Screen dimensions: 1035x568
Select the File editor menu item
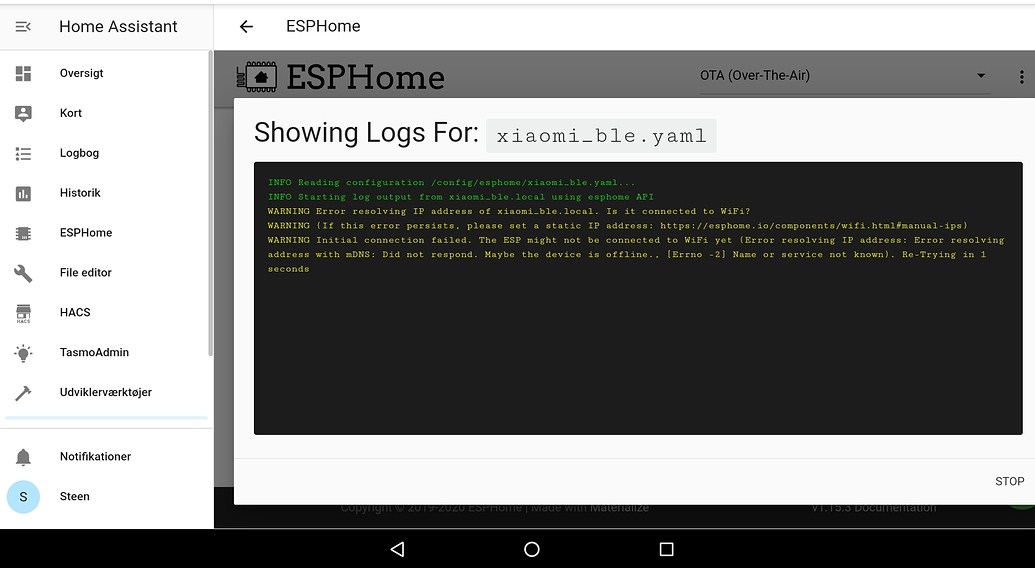pos(106,273)
